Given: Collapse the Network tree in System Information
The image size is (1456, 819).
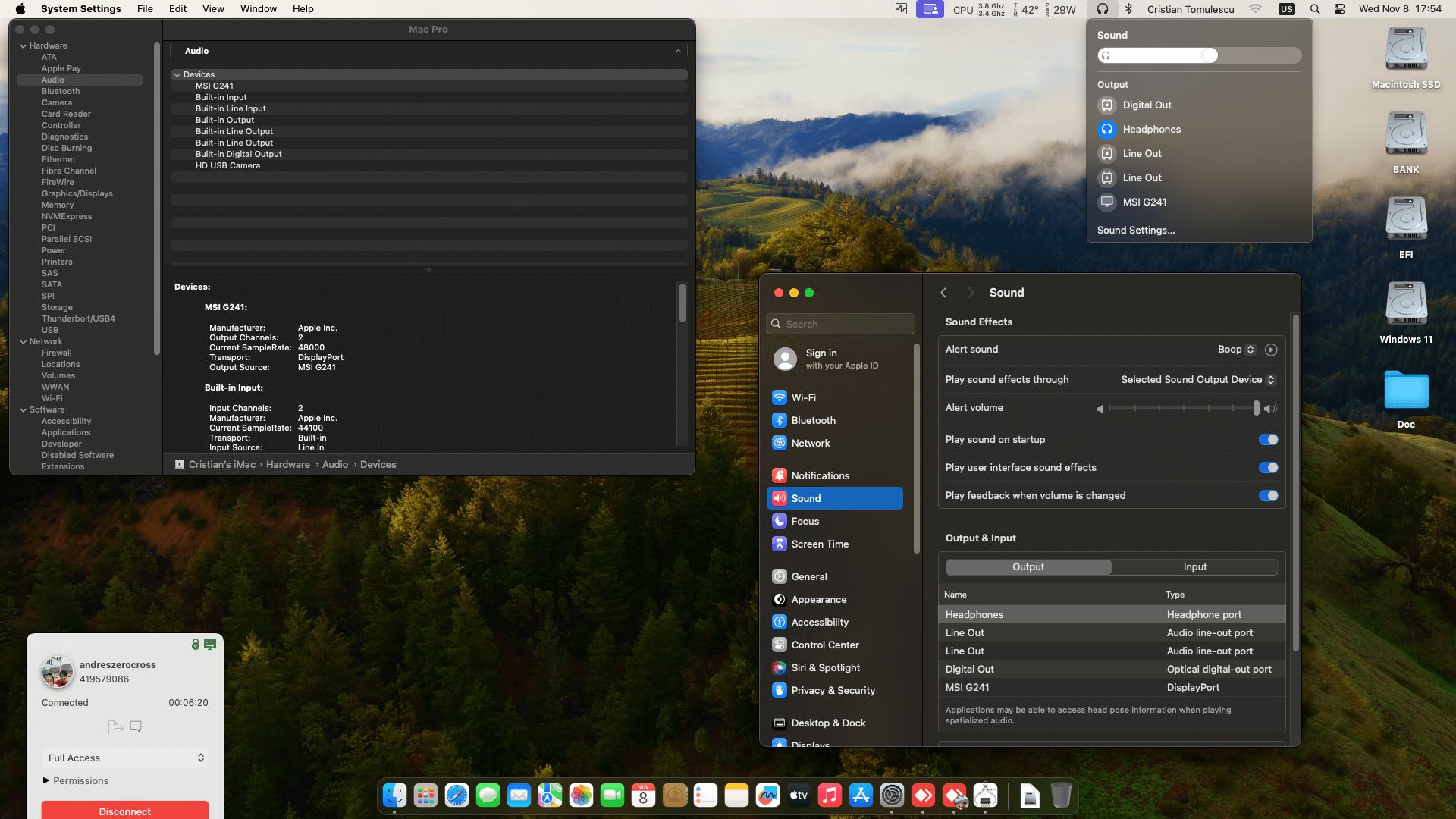Looking at the screenshot, I should [24, 342].
